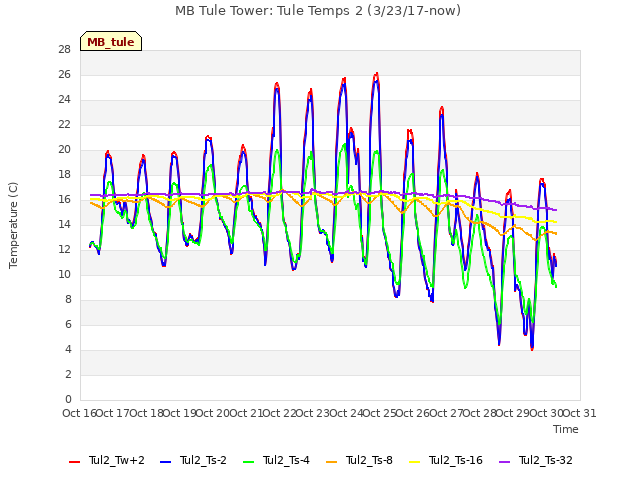
Task: Click the Oct 31 x-axis tick label
Action: (x=580, y=413)
